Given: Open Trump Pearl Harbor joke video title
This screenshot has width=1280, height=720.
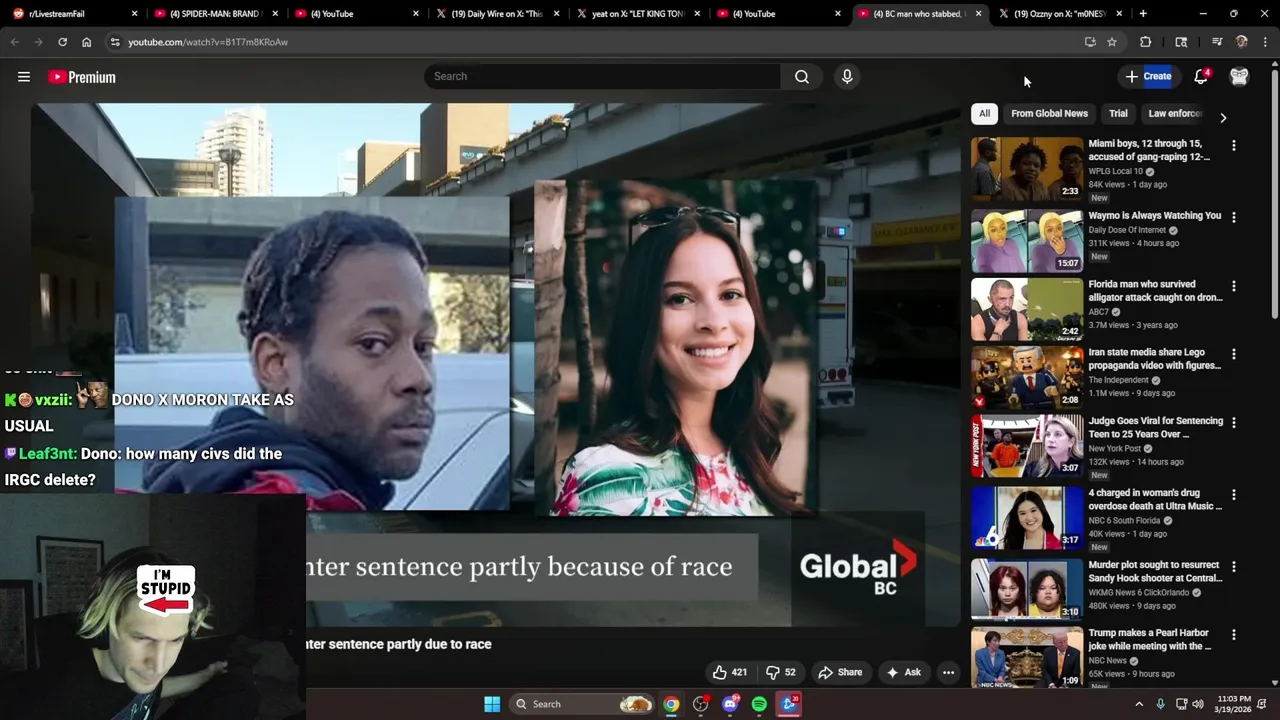Looking at the screenshot, I should [1149, 639].
